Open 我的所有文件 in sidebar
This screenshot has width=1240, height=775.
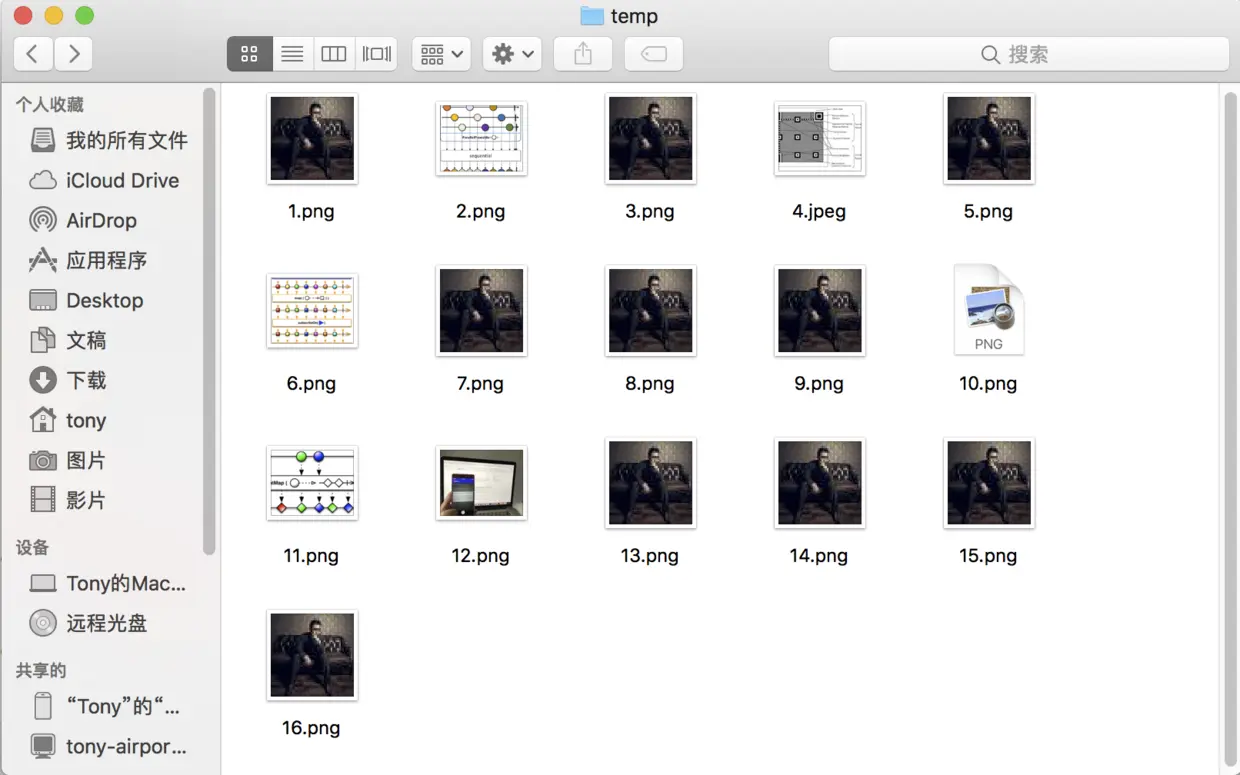click(108, 140)
